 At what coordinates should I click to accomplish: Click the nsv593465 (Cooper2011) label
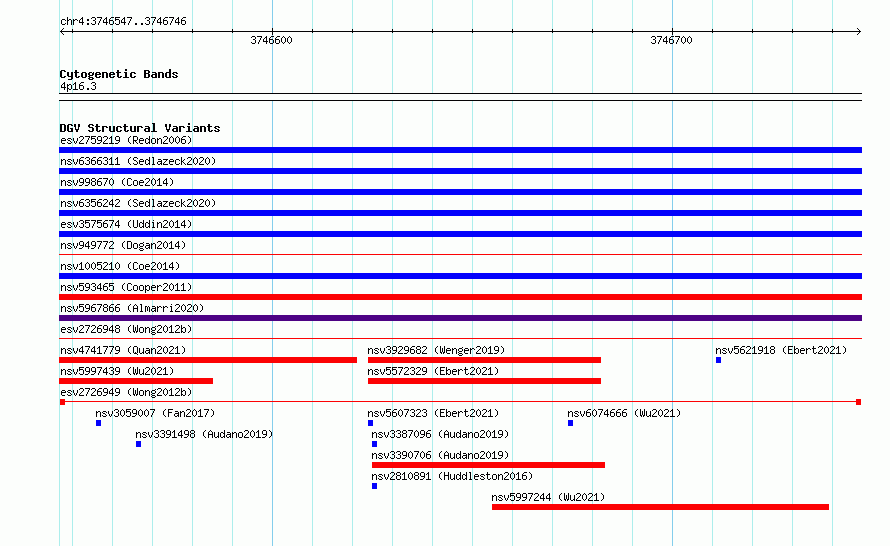126,287
